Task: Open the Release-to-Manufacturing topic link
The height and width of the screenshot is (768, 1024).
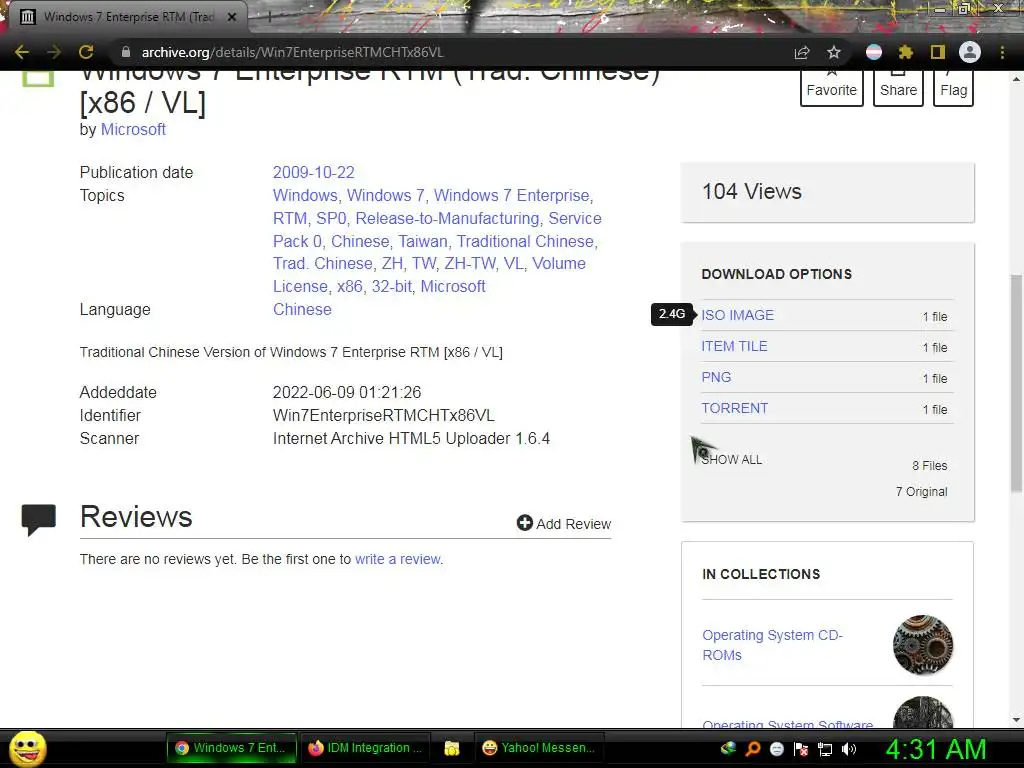Action: click(447, 218)
